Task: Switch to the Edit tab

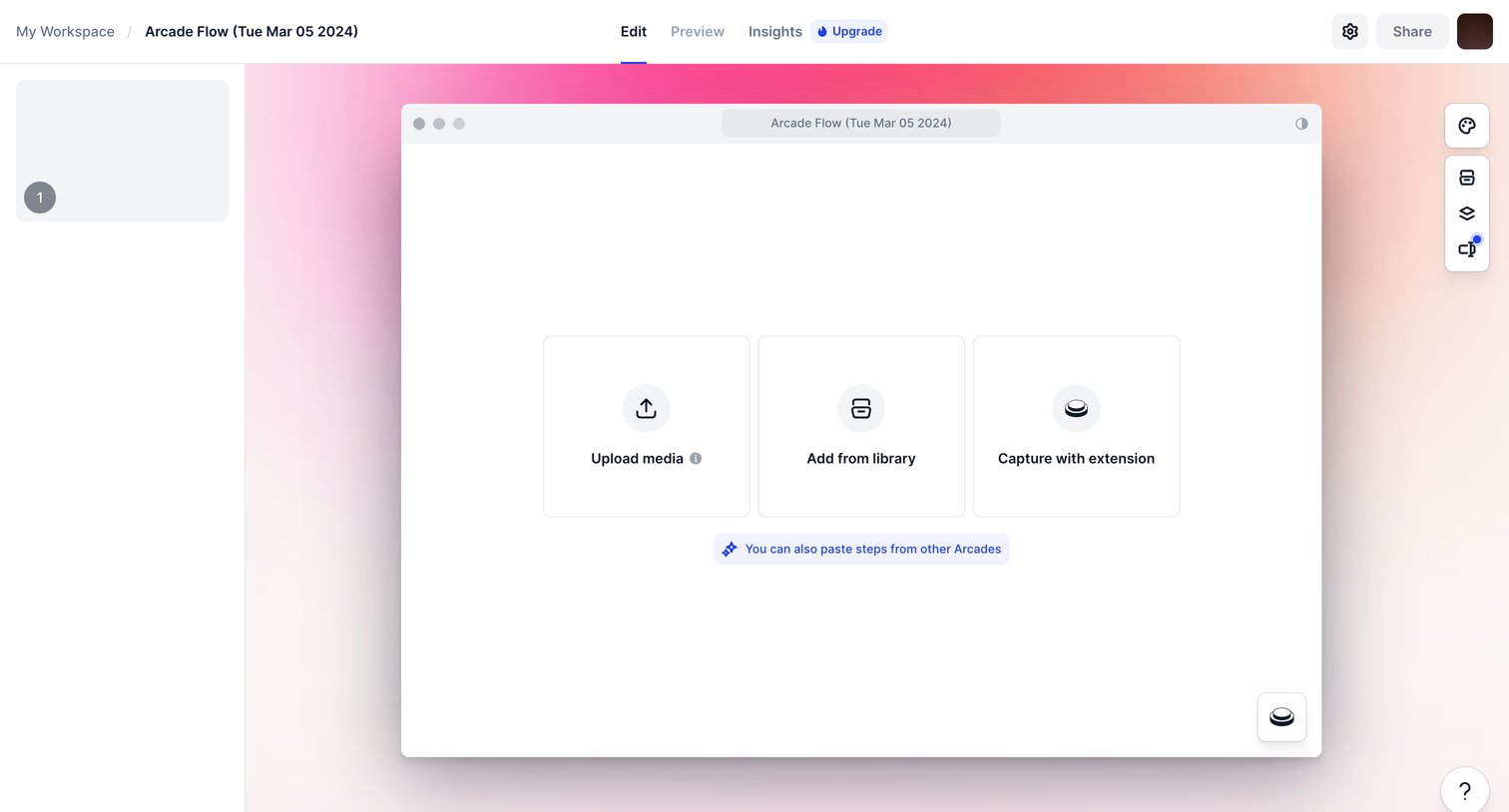Action: tap(634, 32)
